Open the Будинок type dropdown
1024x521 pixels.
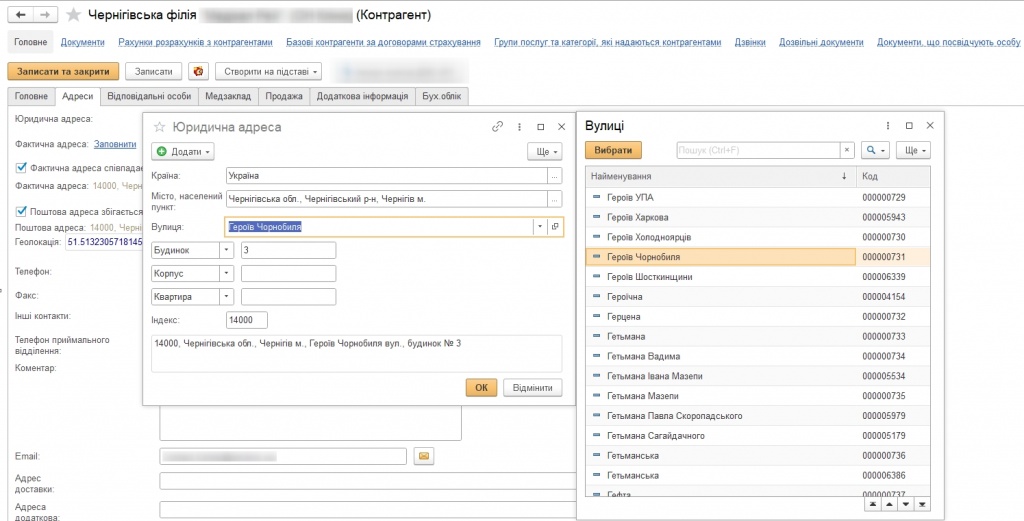(227, 250)
